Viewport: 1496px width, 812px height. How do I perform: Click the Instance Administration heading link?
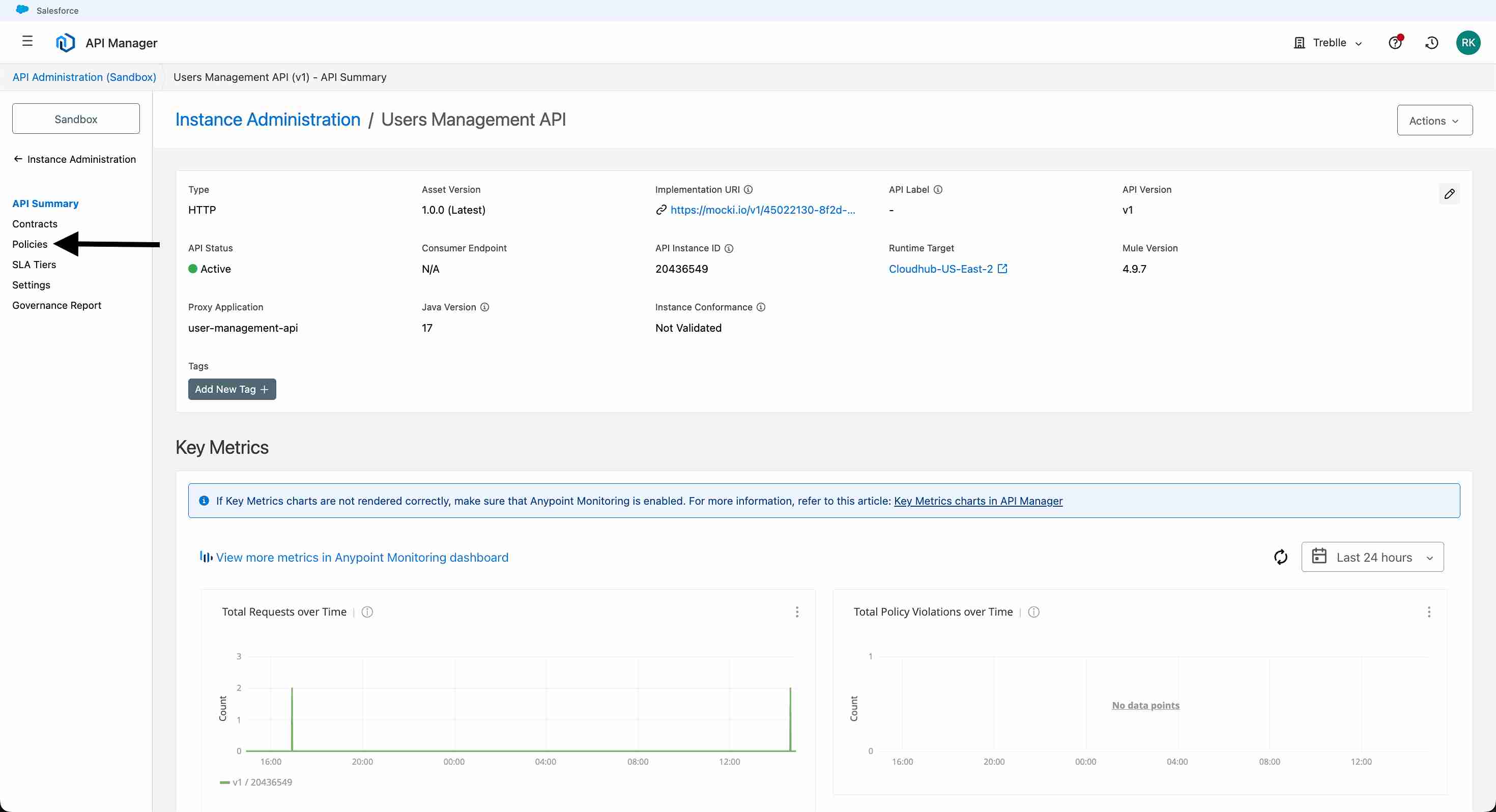pyautogui.click(x=268, y=119)
